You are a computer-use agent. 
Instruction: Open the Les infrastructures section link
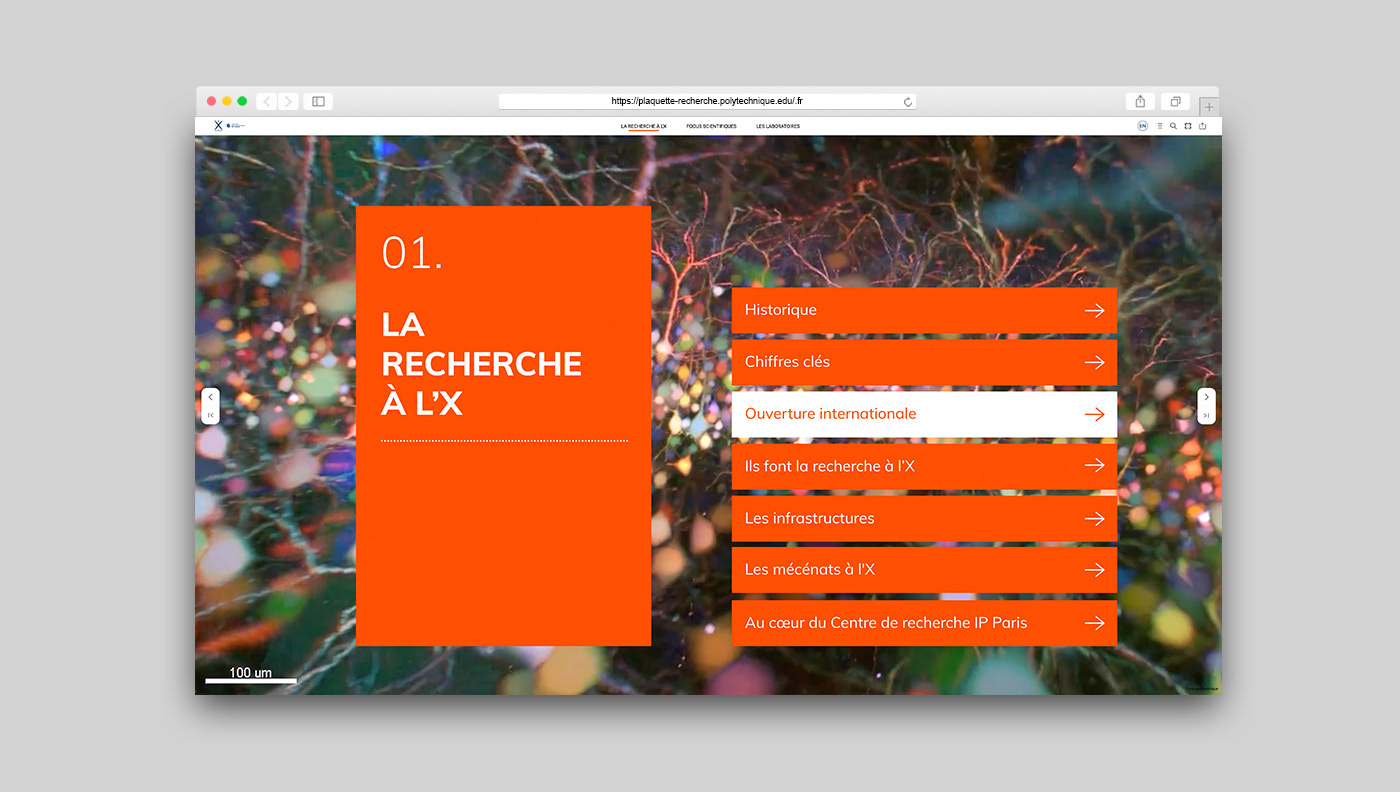pos(924,518)
